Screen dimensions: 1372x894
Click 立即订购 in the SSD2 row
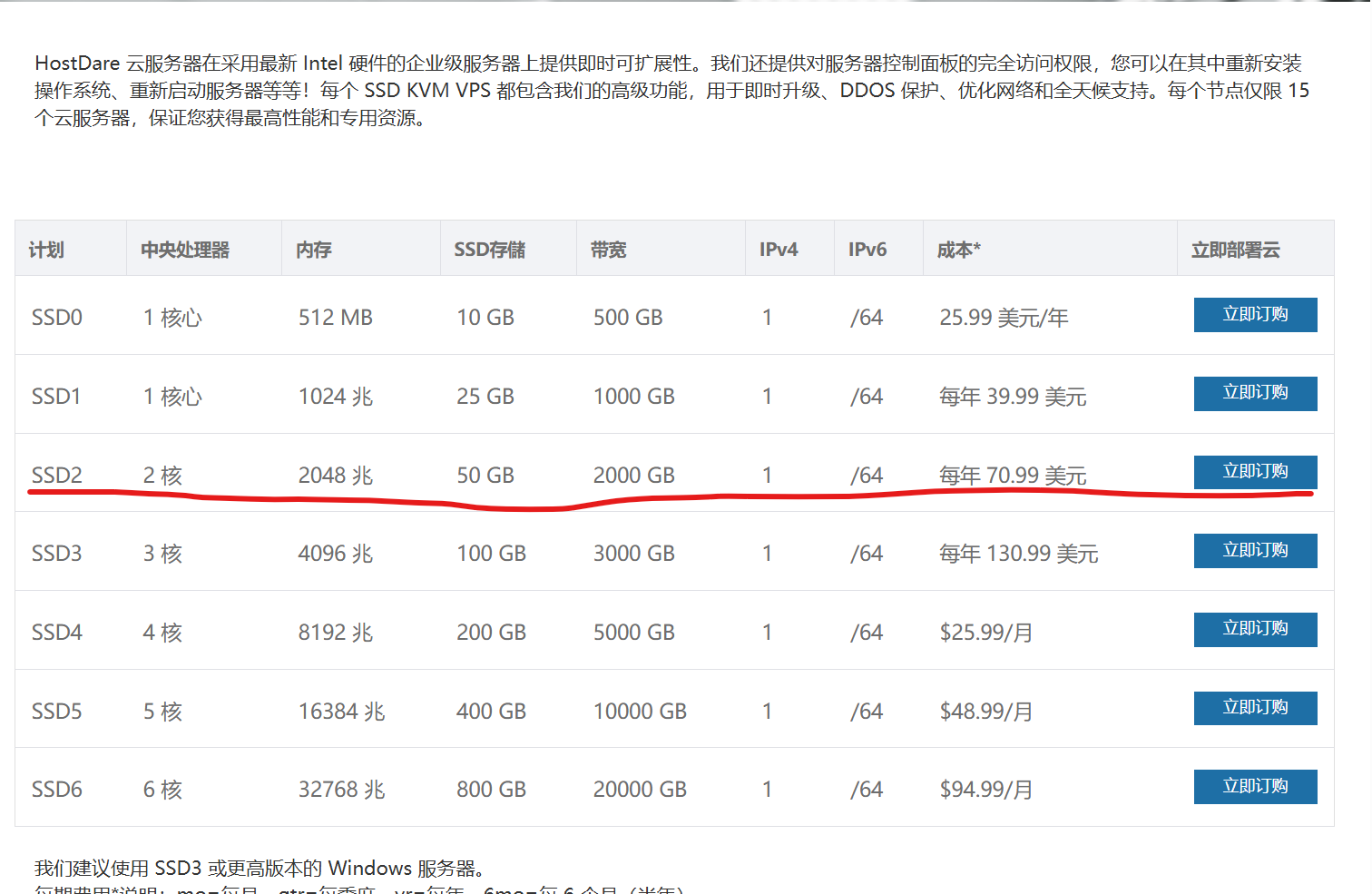pos(1255,472)
